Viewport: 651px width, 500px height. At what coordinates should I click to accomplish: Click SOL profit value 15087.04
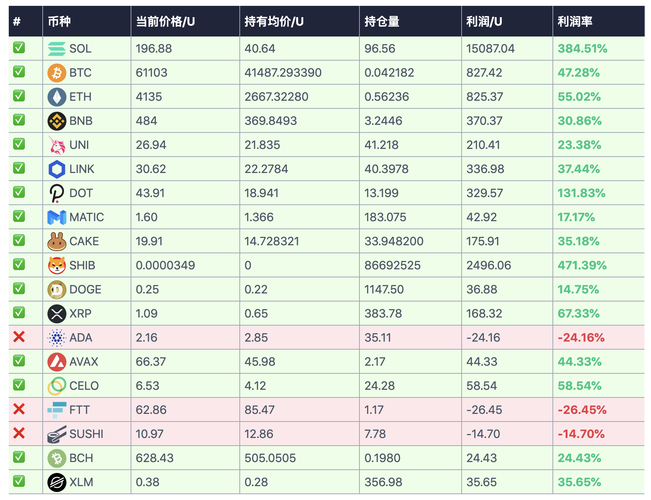click(490, 49)
